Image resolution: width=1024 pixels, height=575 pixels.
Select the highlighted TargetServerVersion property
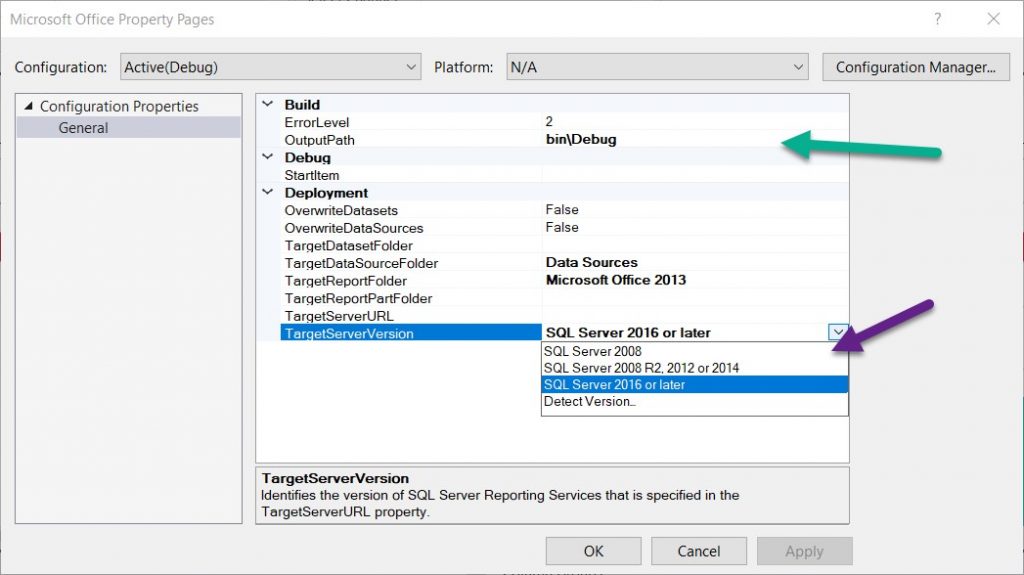click(x=411, y=333)
